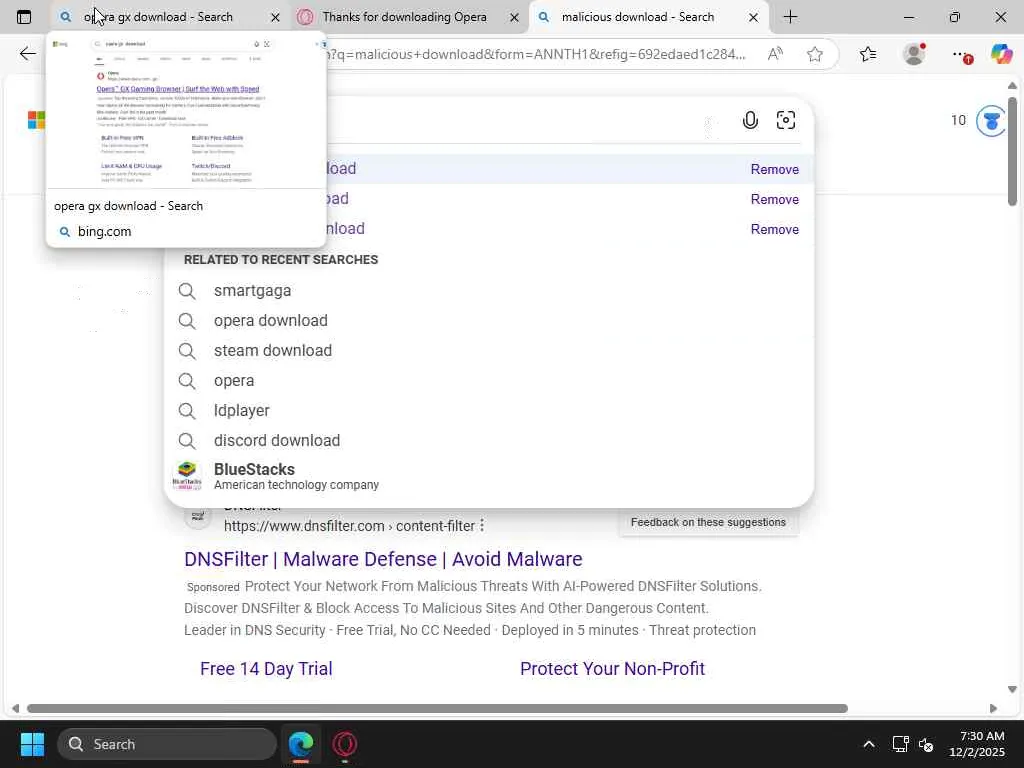Image resolution: width=1024 pixels, height=768 pixels.
Task: Open visual search camera icon
Action: coord(786,120)
